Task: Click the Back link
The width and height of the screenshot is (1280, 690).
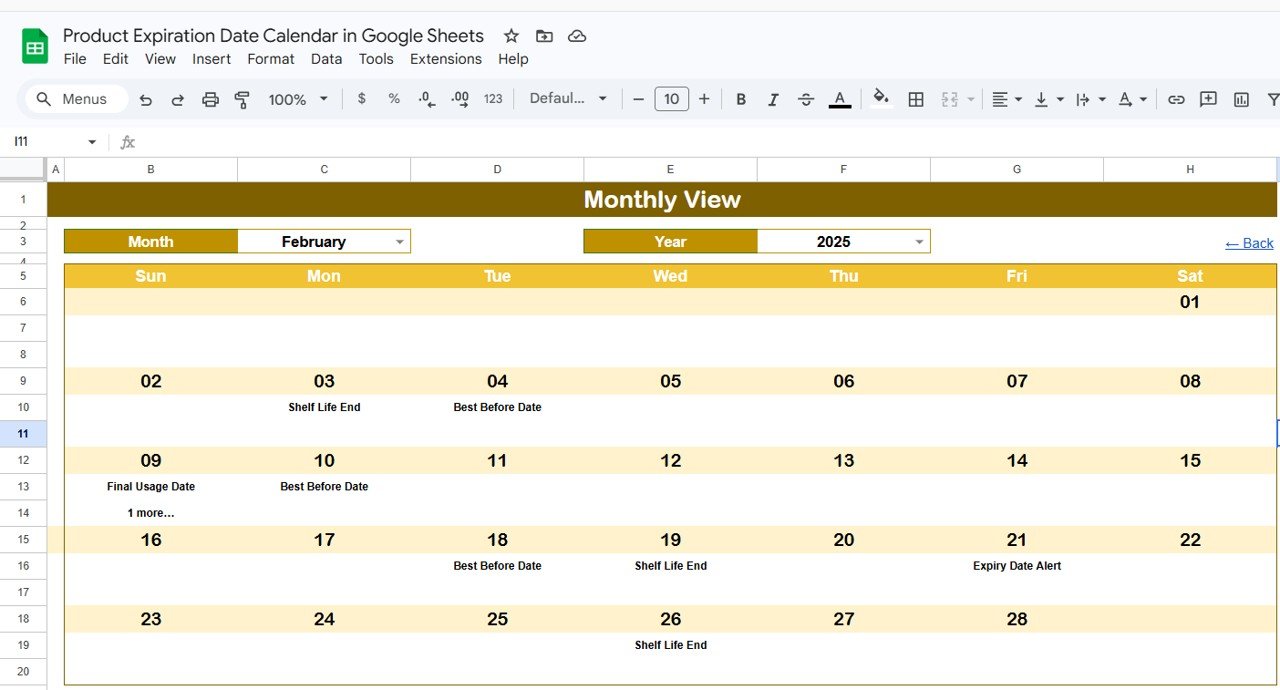Action: pyautogui.click(x=1249, y=243)
